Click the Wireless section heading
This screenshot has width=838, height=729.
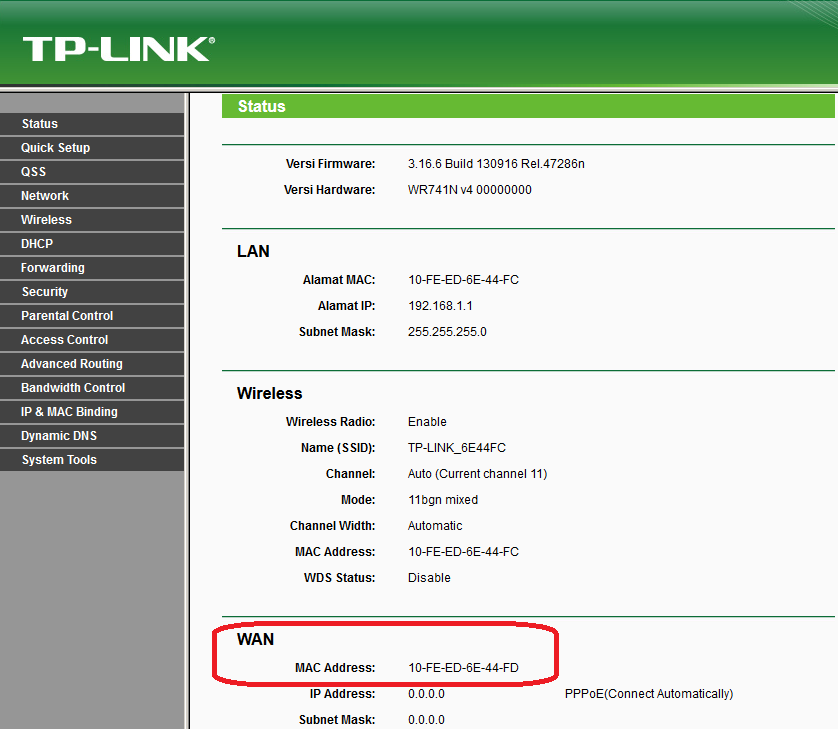269,393
